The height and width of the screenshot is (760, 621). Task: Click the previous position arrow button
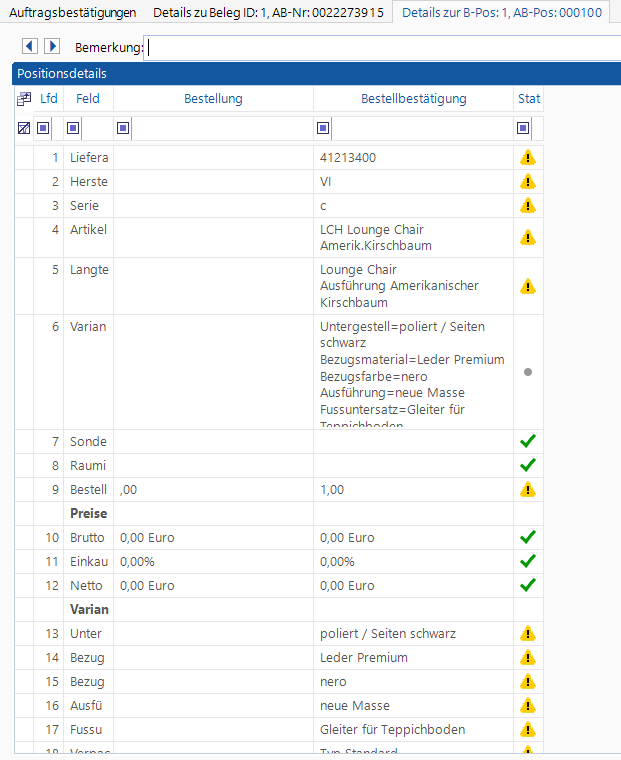[29, 47]
